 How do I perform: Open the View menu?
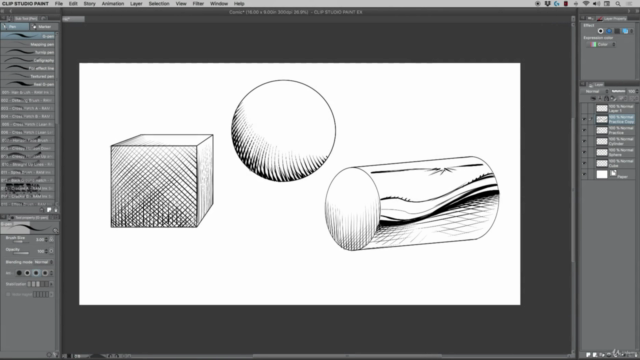coord(181,4)
